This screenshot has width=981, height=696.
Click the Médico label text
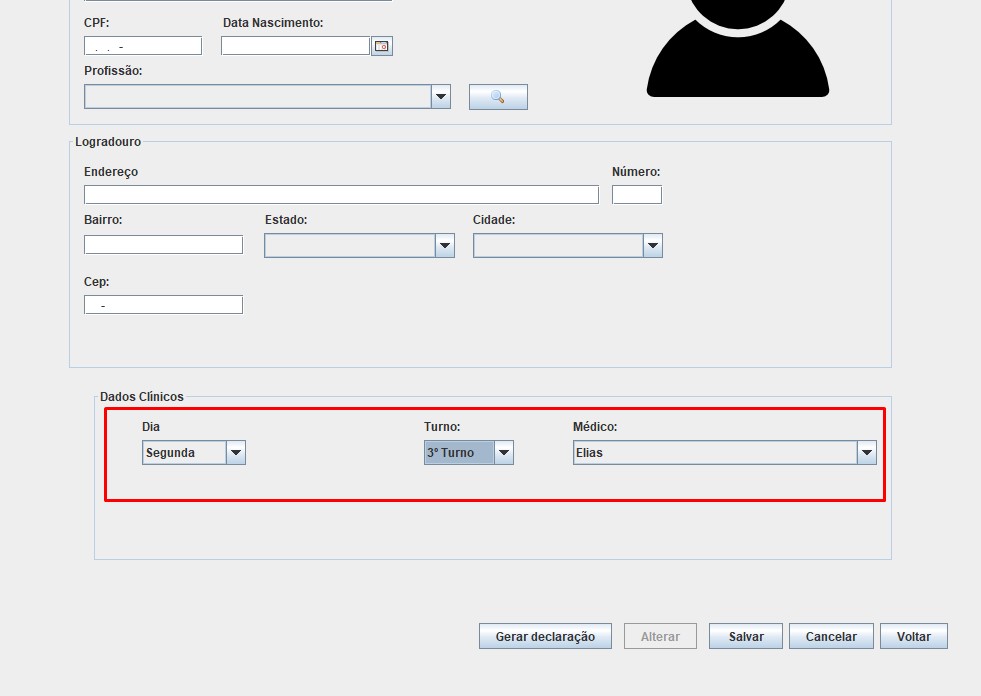(x=595, y=427)
